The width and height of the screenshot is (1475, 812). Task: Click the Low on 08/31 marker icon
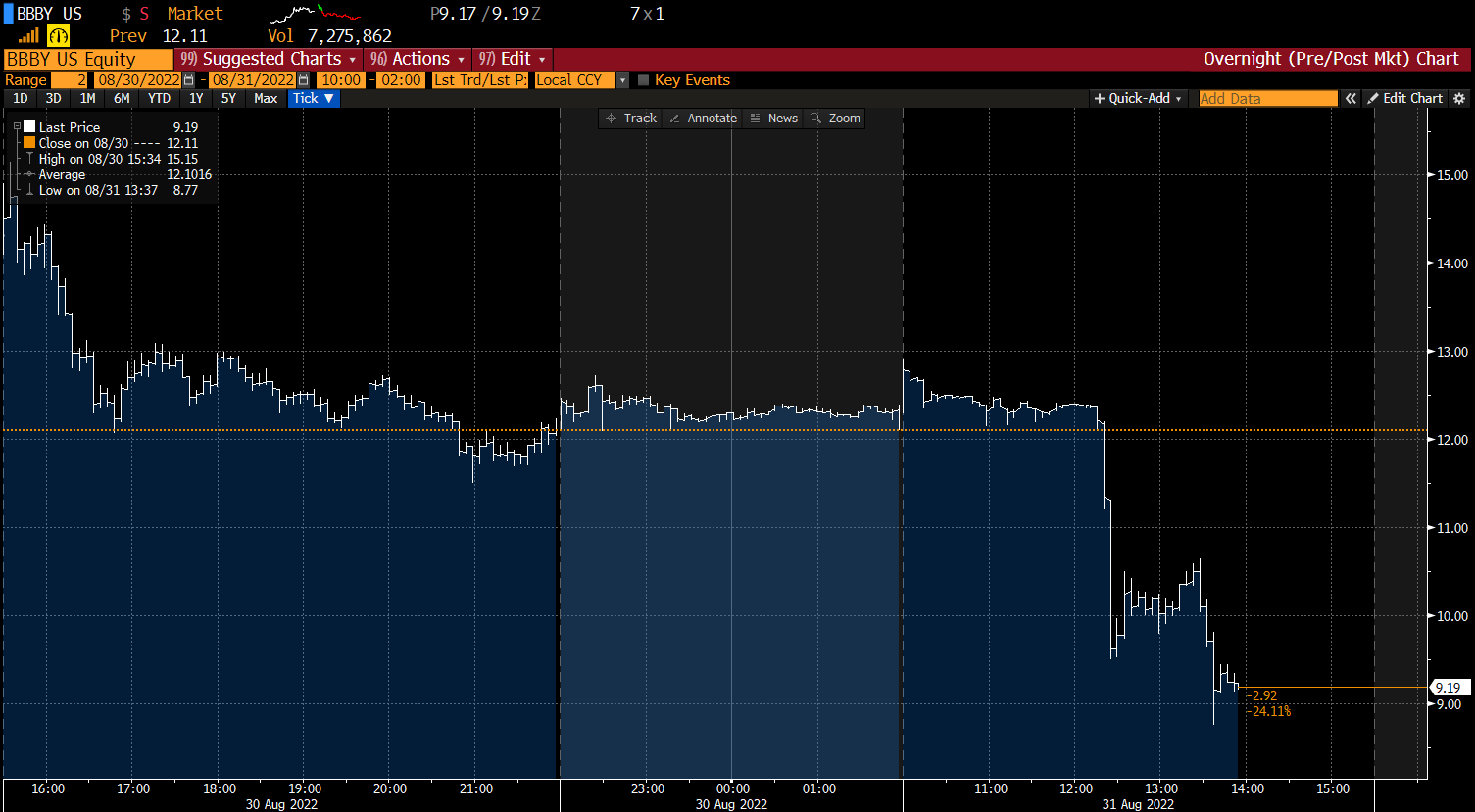coord(30,190)
